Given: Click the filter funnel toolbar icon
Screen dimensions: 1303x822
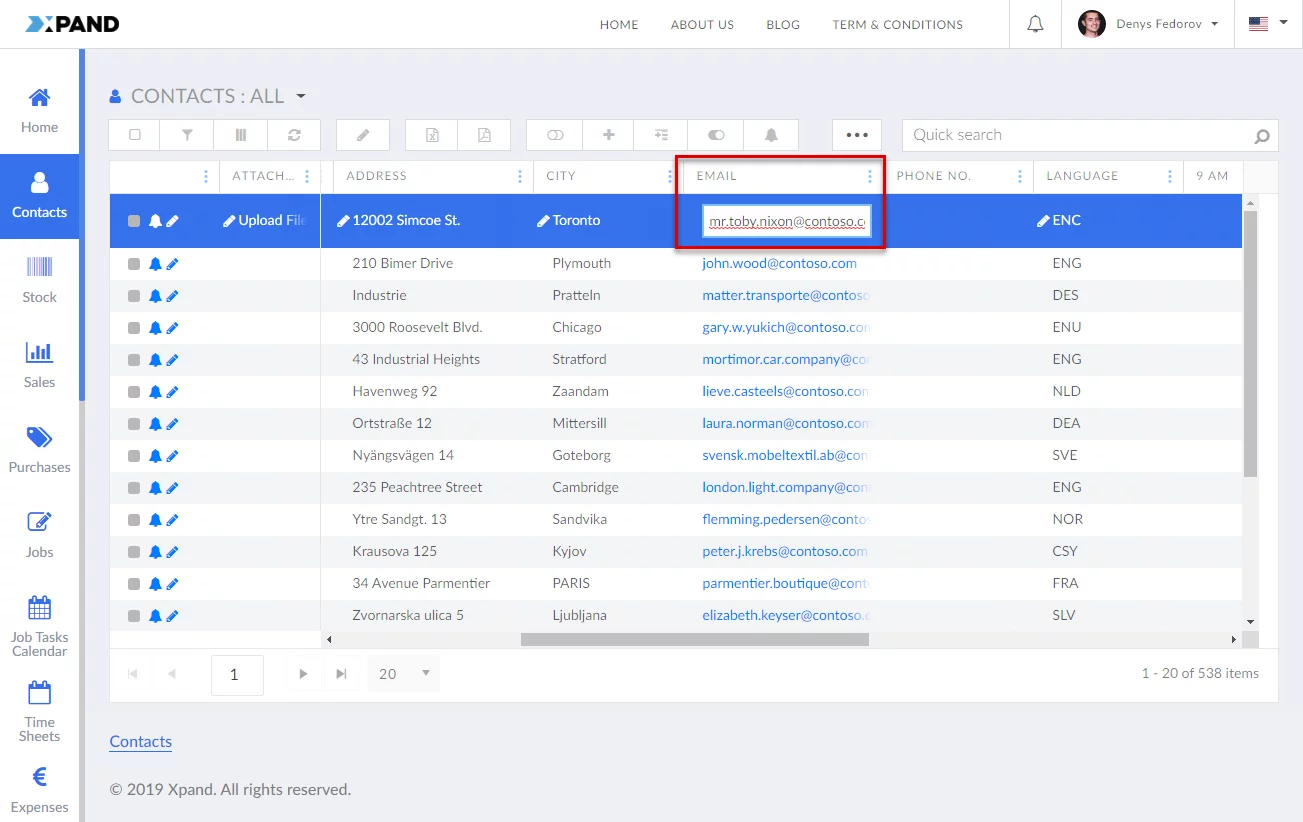Looking at the screenshot, I should (x=187, y=135).
